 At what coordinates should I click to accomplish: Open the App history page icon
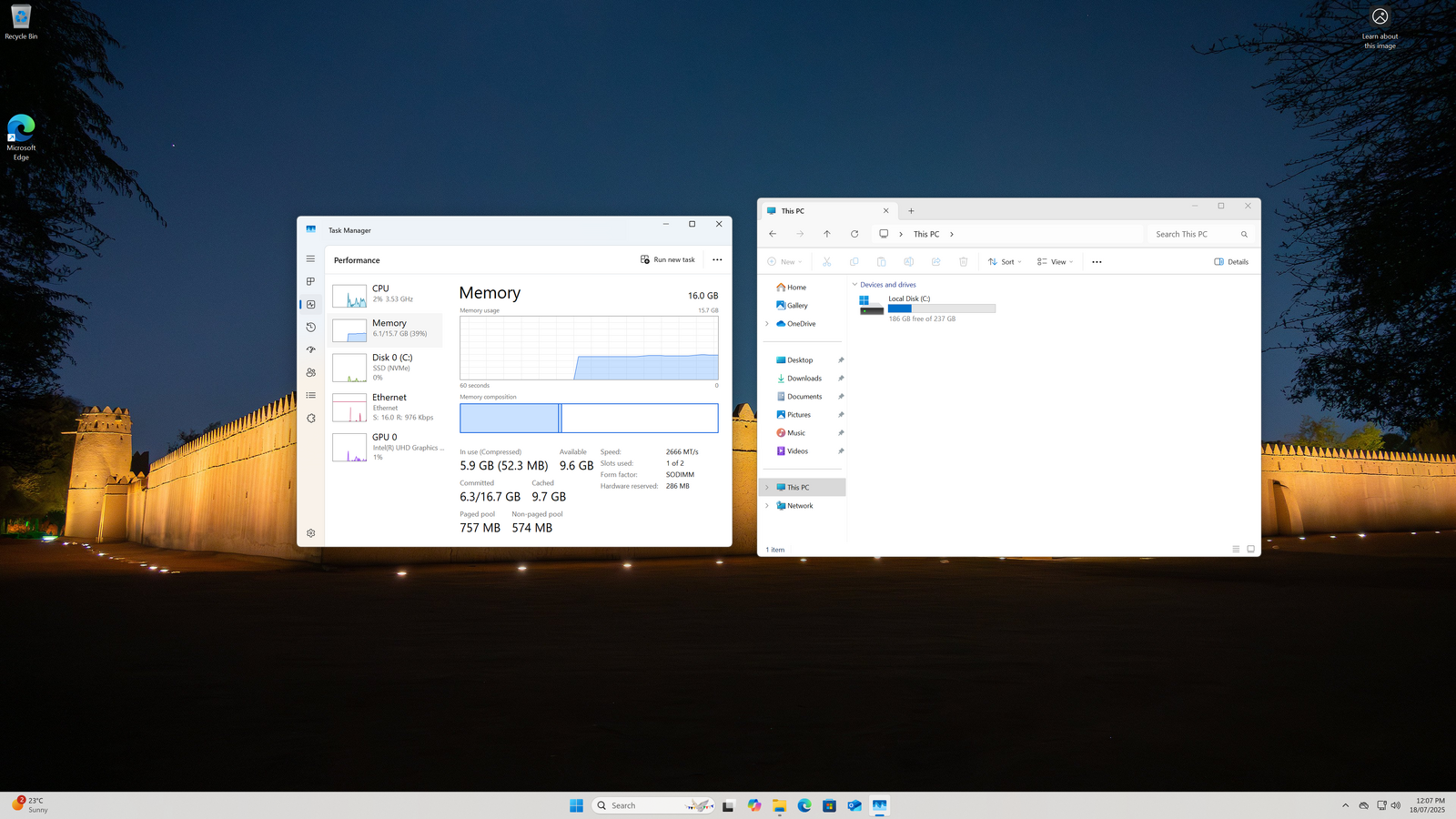pos(310,327)
